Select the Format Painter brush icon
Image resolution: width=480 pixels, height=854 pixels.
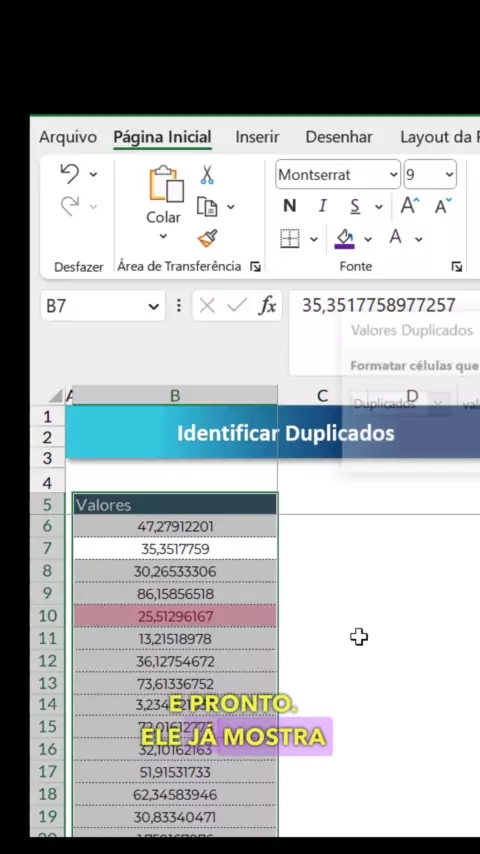point(207,239)
